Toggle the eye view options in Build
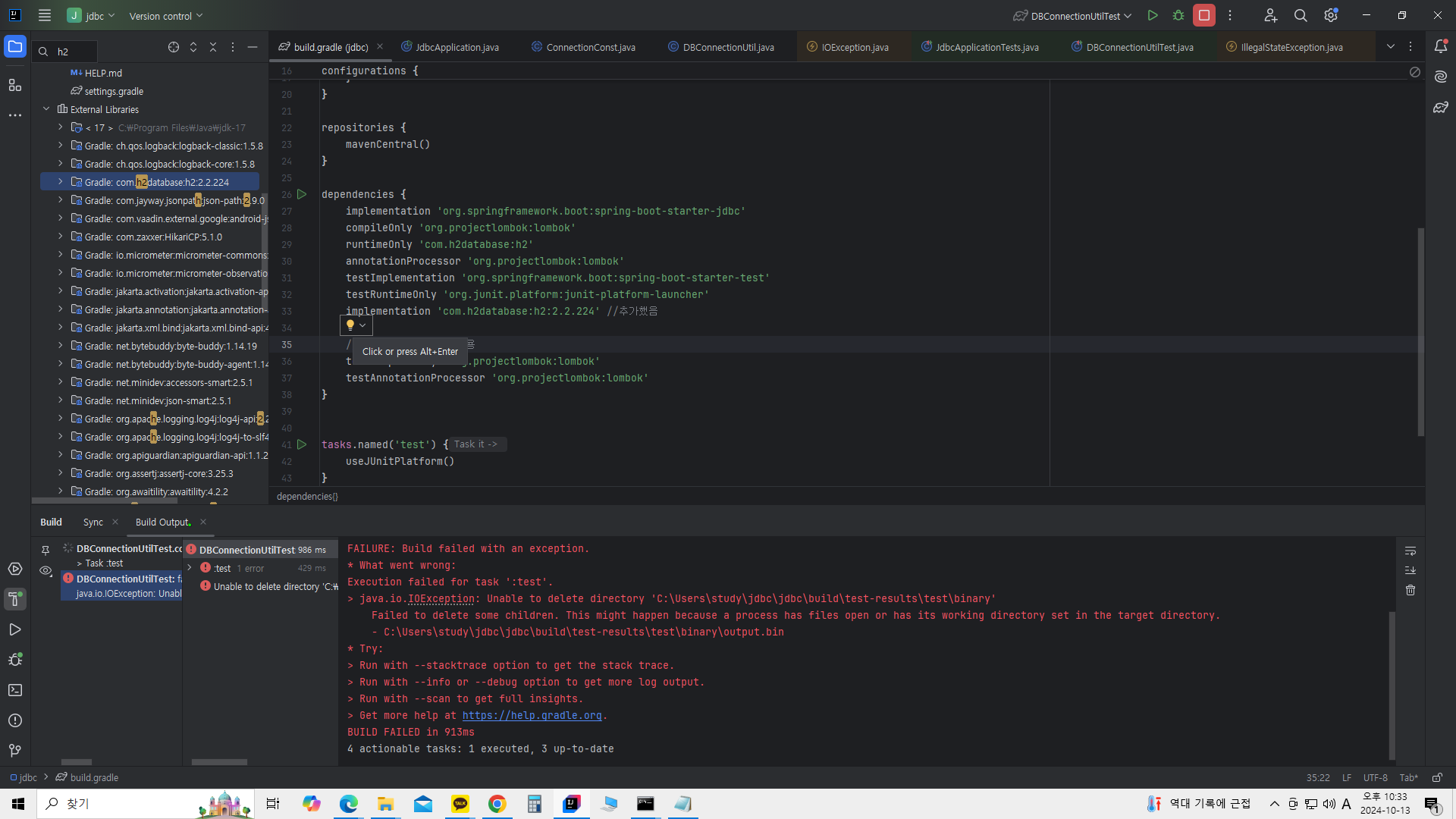Viewport: 1456px width, 819px height. (x=45, y=571)
